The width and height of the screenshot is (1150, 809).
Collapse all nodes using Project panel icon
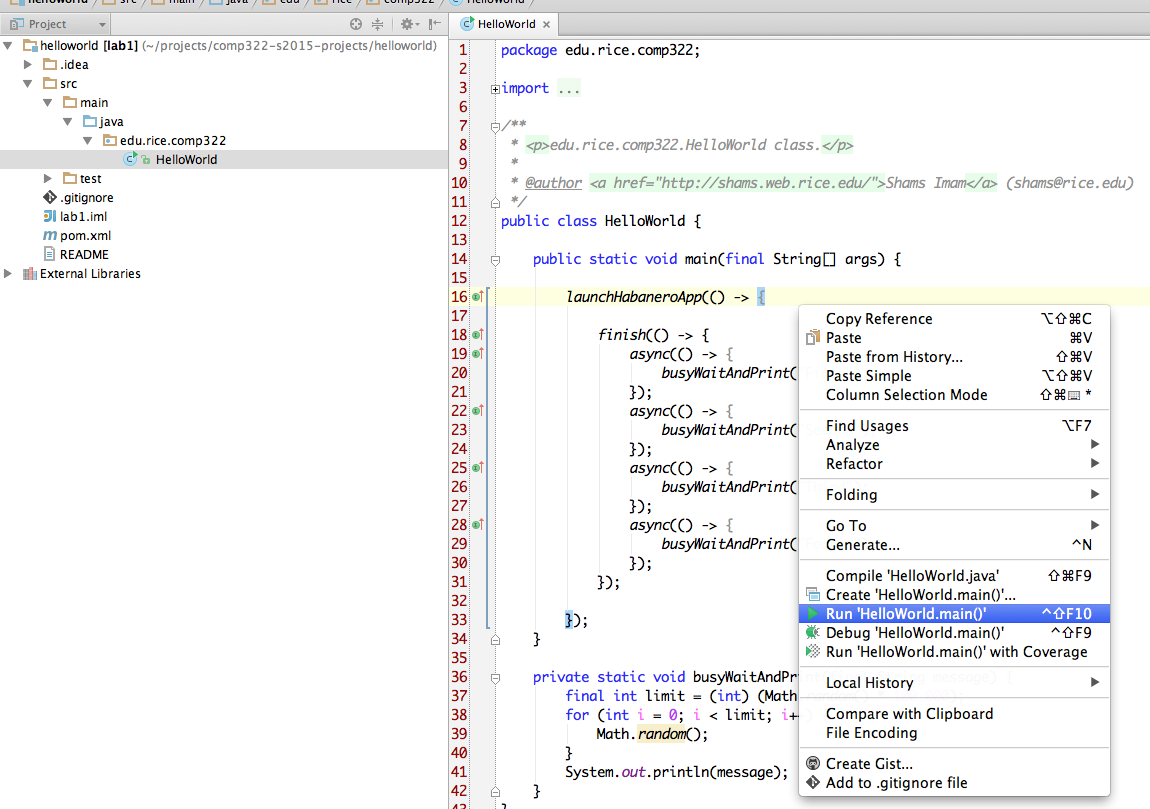click(378, 24)
